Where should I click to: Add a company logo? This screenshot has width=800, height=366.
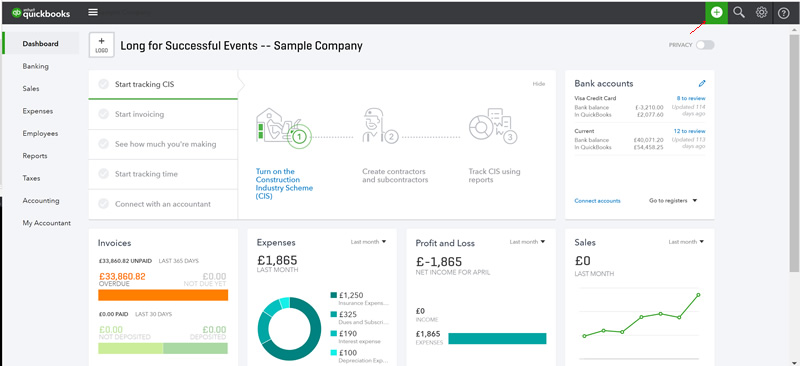[x=101, y=44]
